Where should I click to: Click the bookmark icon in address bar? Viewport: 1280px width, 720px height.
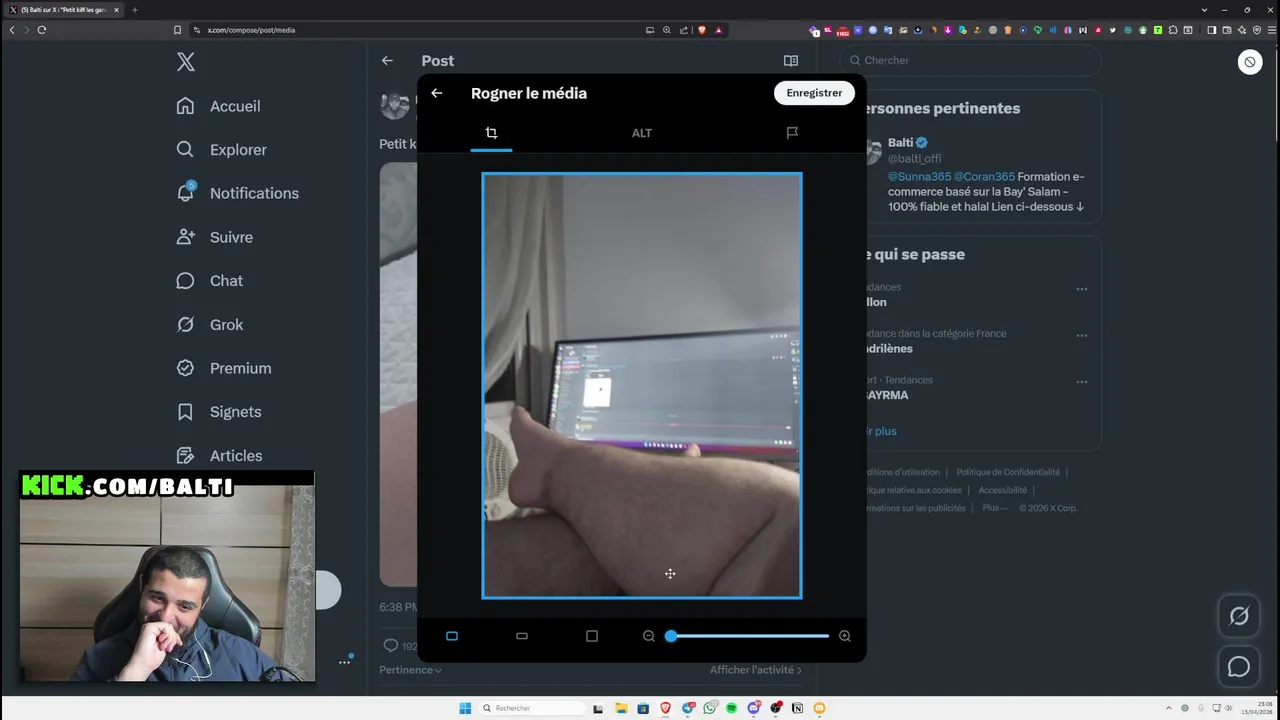point(178,30)
